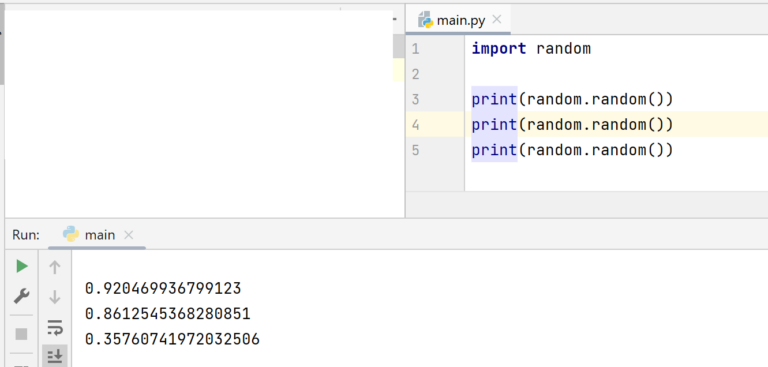The height and width of the screenshot is (367, 768).
Task: Open run configuration wrench icon
Action: pos(22,296)
